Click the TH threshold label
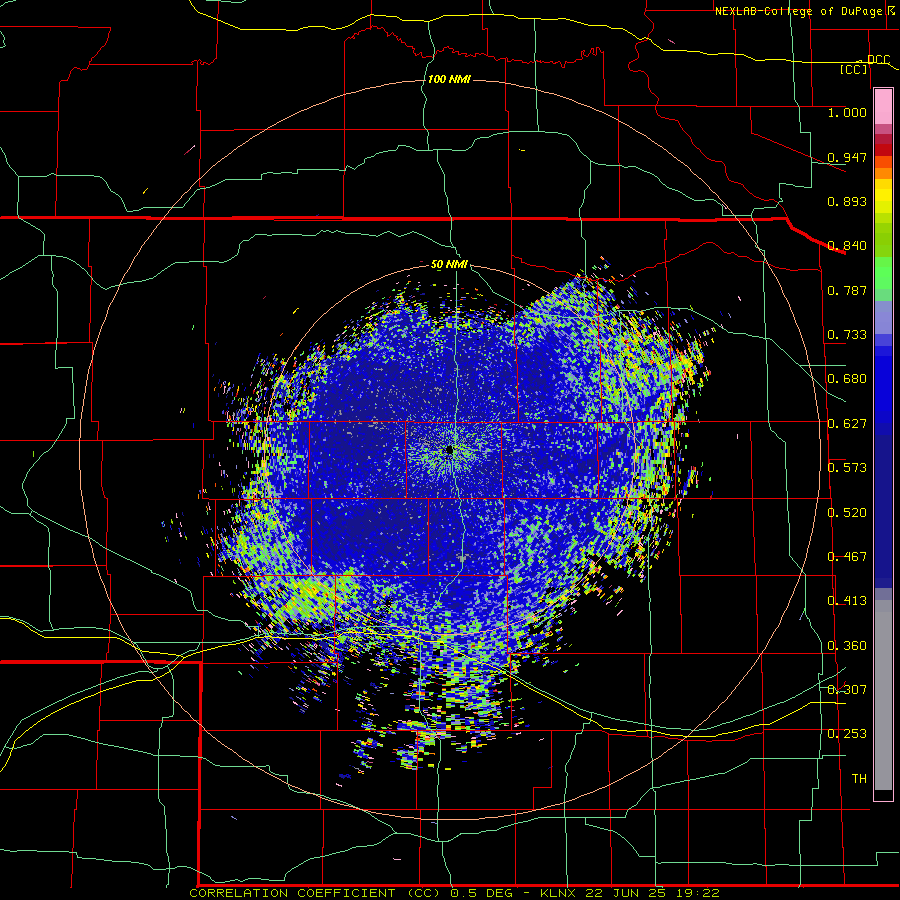This screenshot has width=900, height=900. coord(859,779)
